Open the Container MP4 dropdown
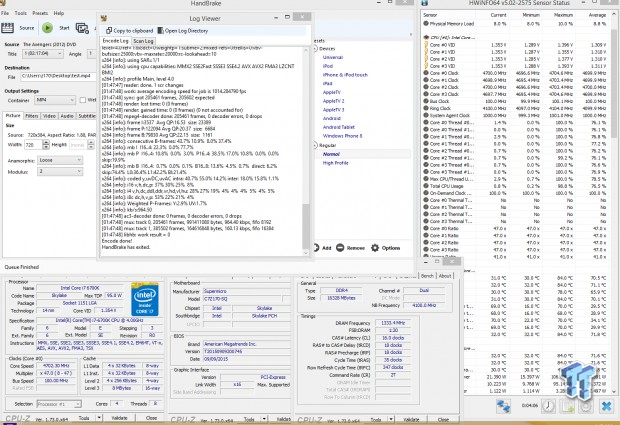The image size is (620, 425). click(x=55, y=100)
